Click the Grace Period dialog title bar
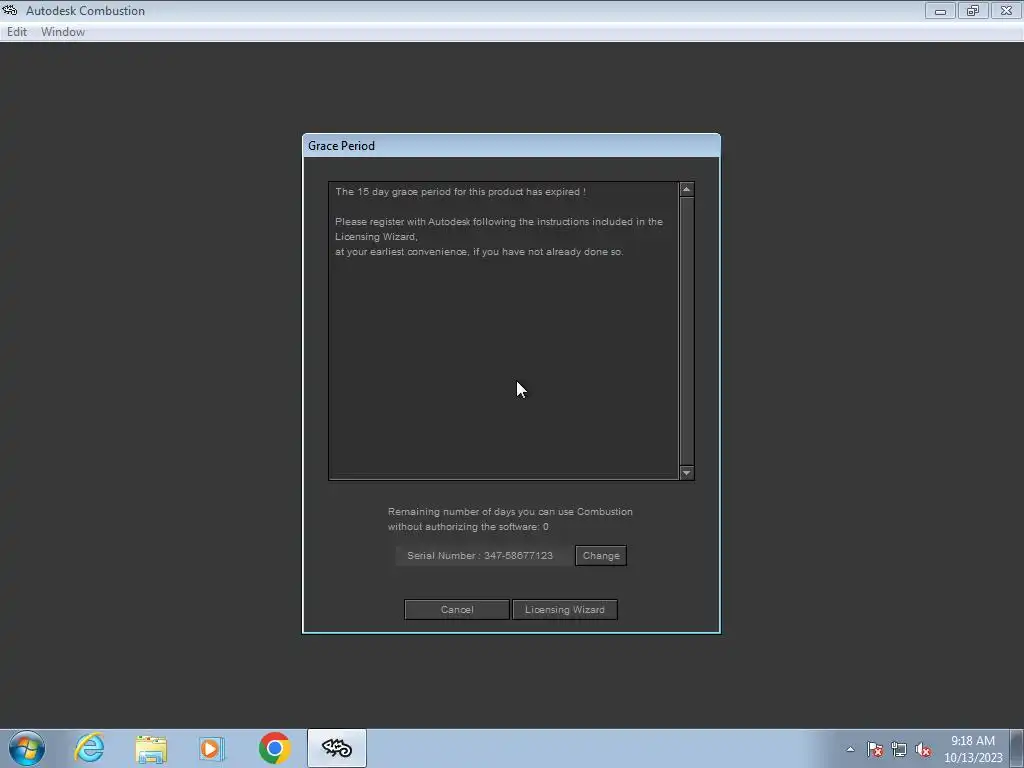Image resolution: width=1024 pixels, height=768 pixels. 511,146
